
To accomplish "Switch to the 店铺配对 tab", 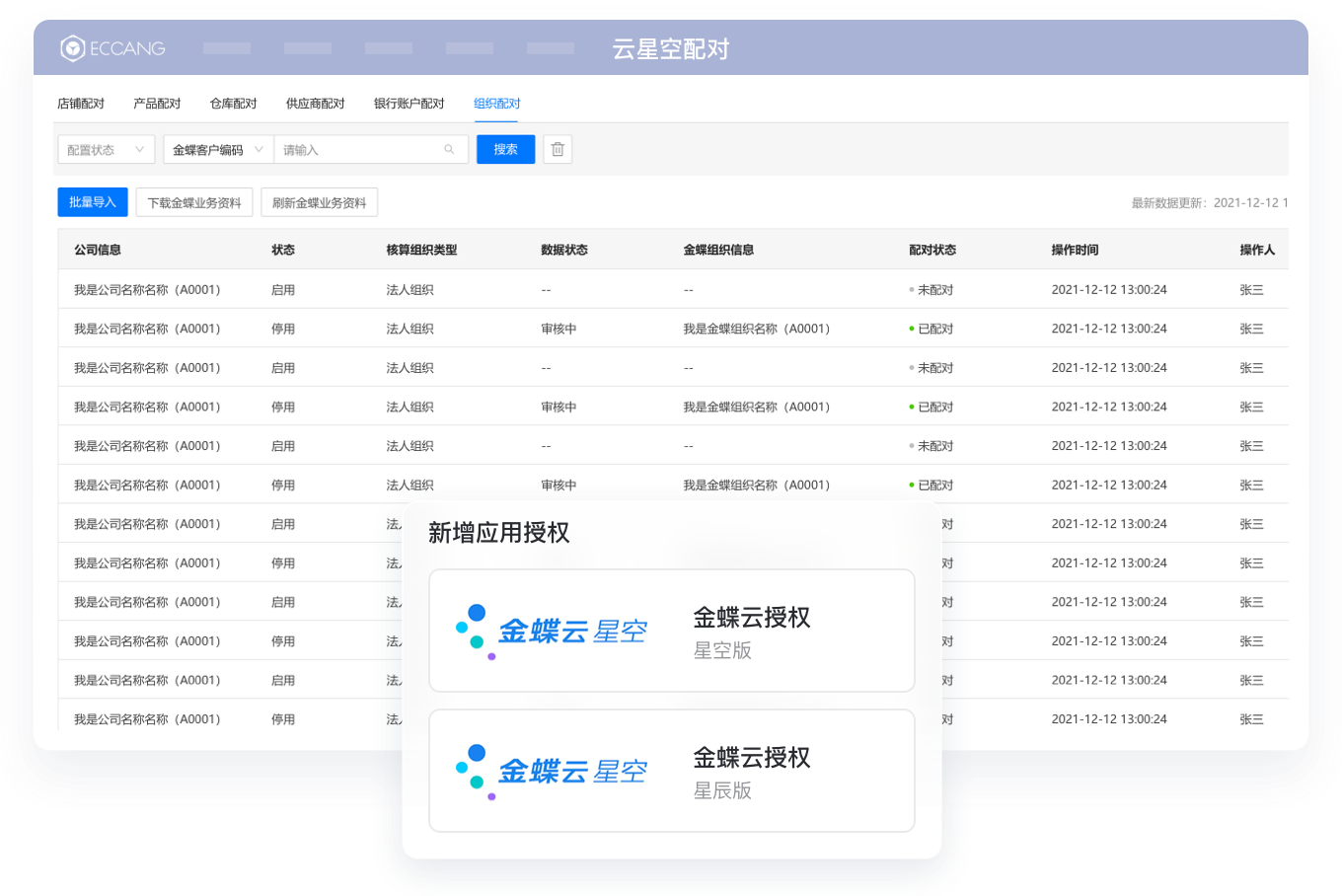I will [x=81, y=104].
